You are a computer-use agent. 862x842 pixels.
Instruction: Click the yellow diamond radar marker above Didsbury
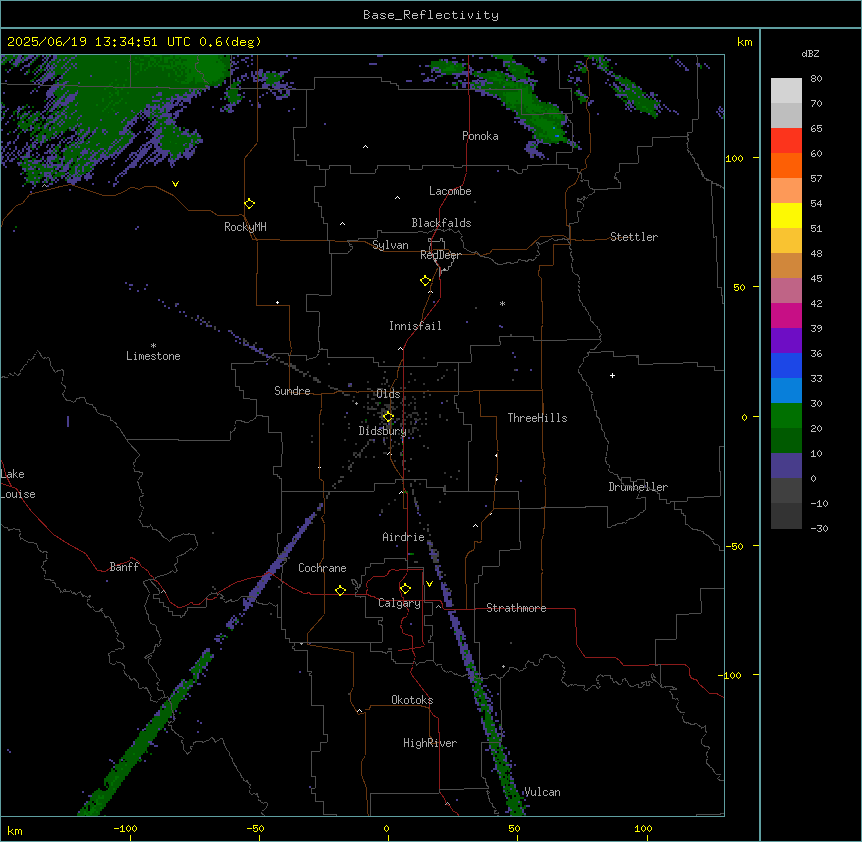(x=388, y=417)
